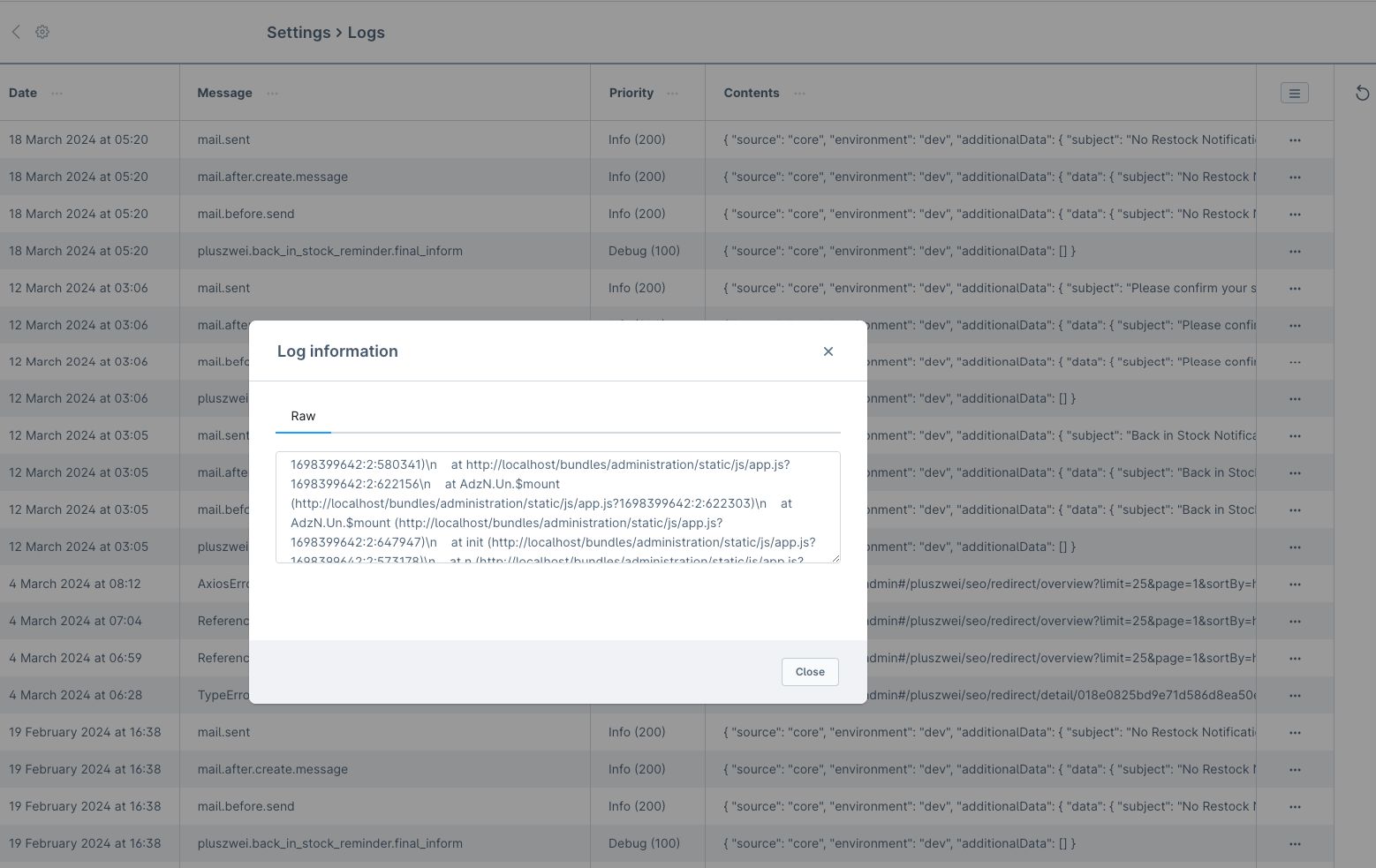Open the Priority column options menu

click(x=671, y=93)
